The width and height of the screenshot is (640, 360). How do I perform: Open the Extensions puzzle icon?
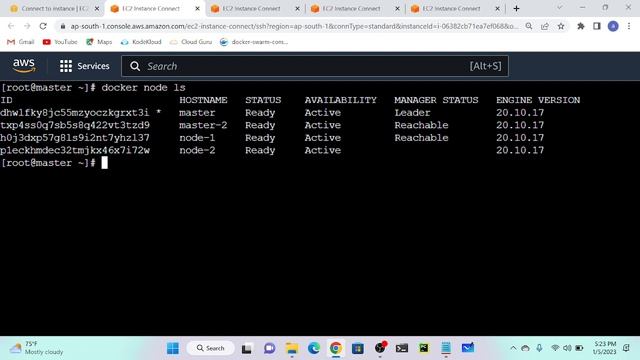580,26
